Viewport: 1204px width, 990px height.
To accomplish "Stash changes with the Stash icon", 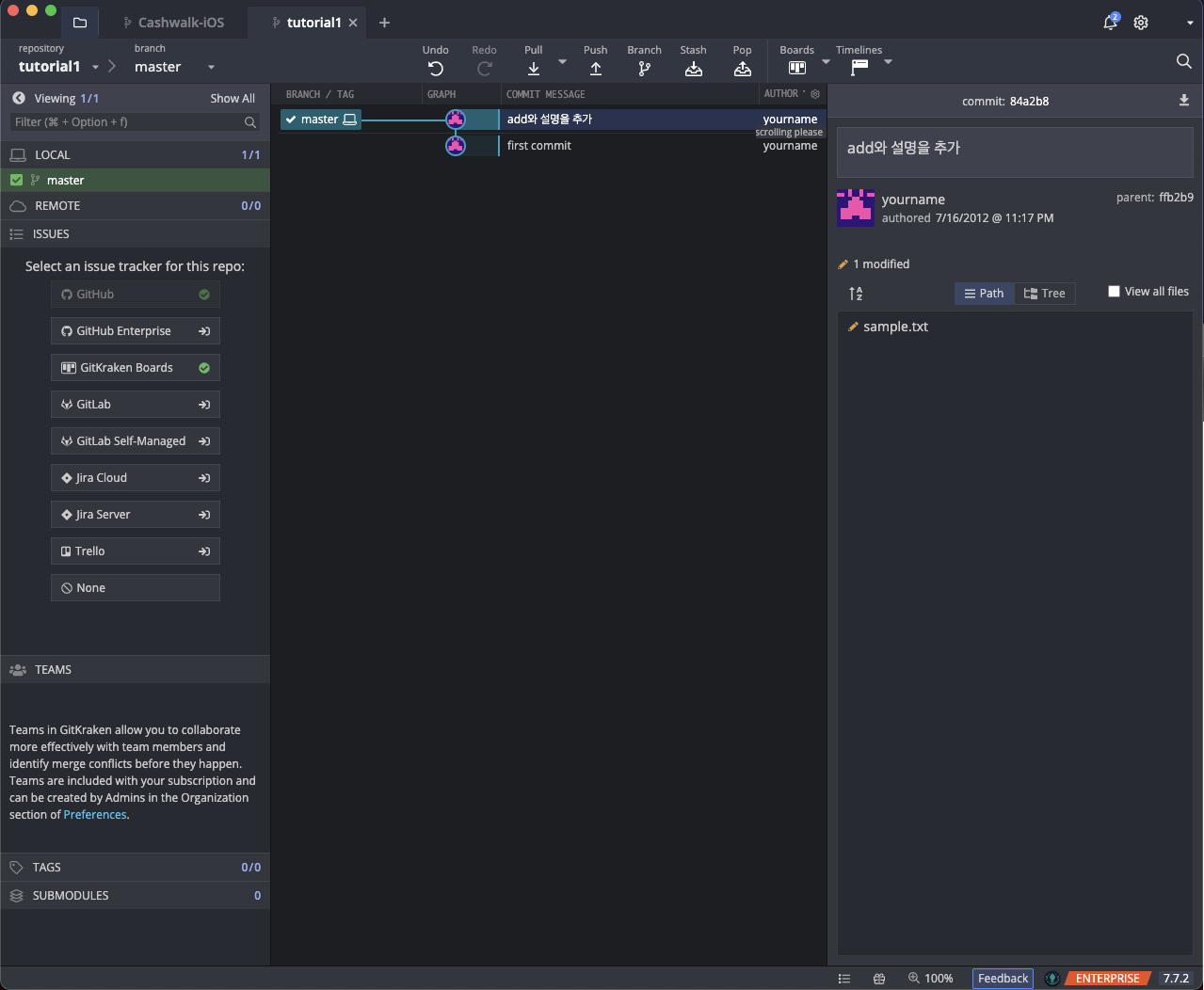I will point(694,69).
